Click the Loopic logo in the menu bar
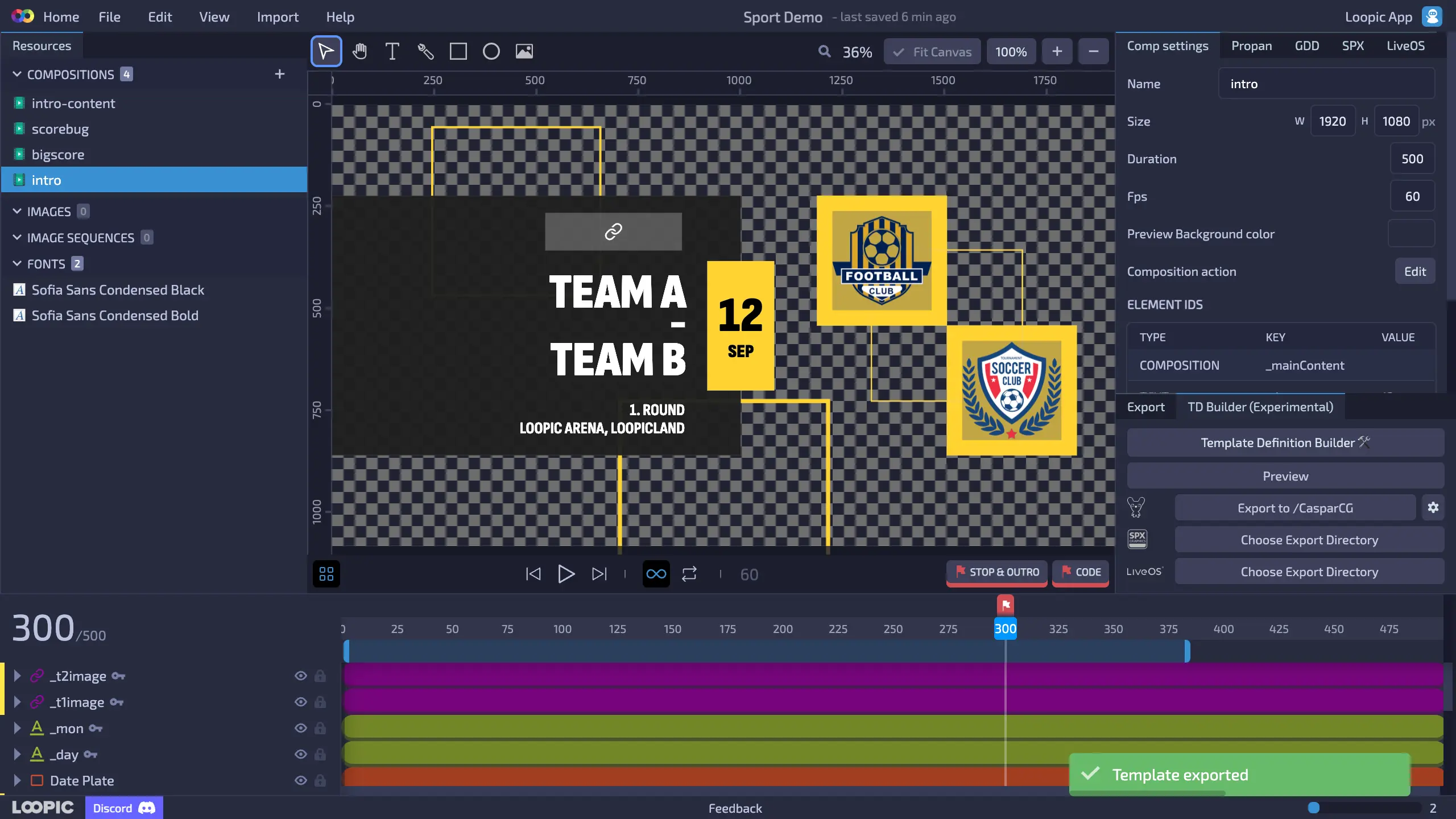This screenshot has width=1456, height=819. pyautogui.click(x=23, y=16)
